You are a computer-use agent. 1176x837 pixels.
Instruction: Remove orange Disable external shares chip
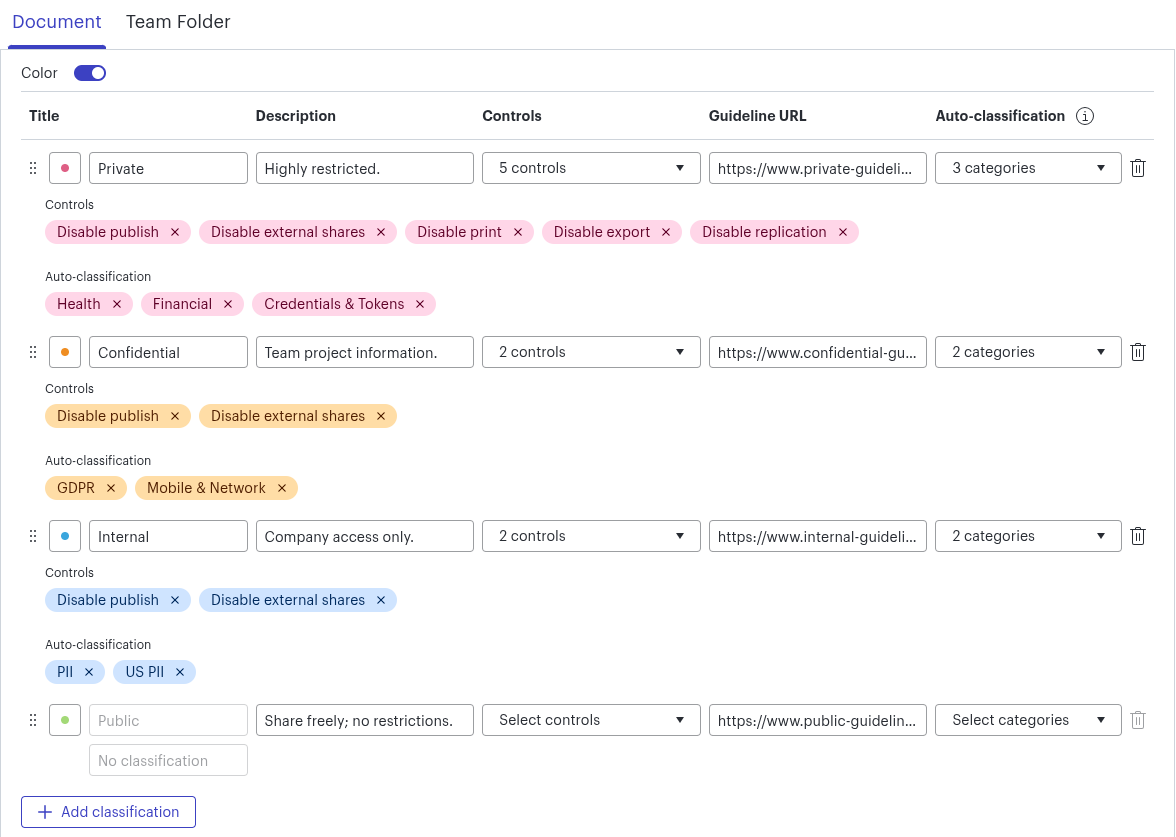[x=381, y=416]
